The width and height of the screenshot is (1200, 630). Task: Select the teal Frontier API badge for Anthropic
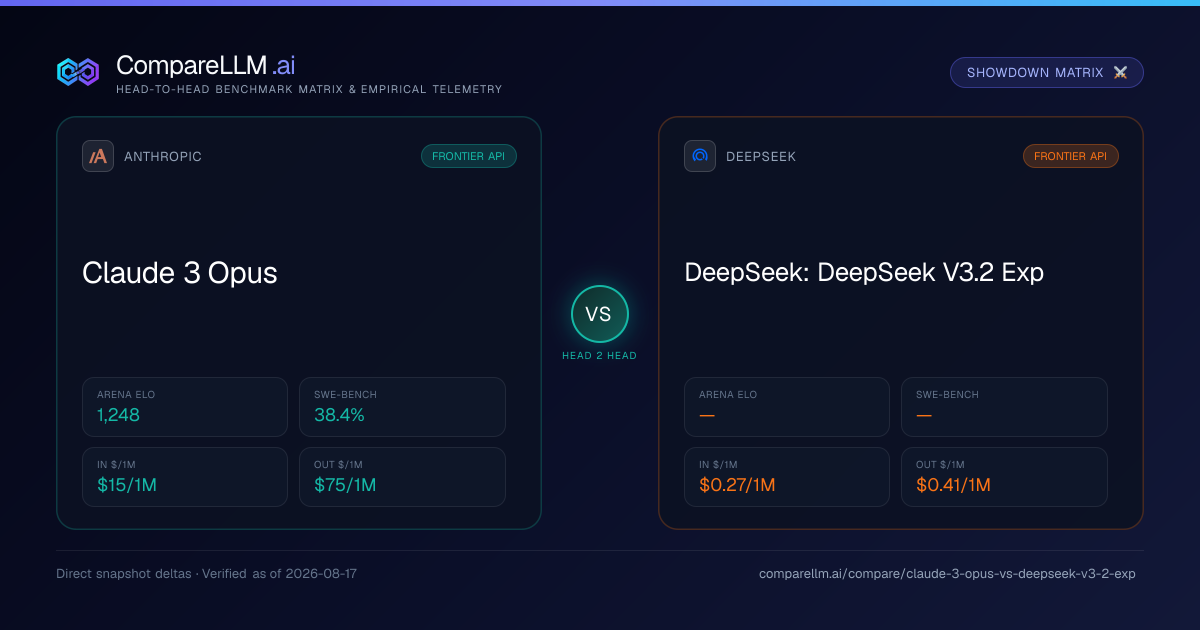469,156
